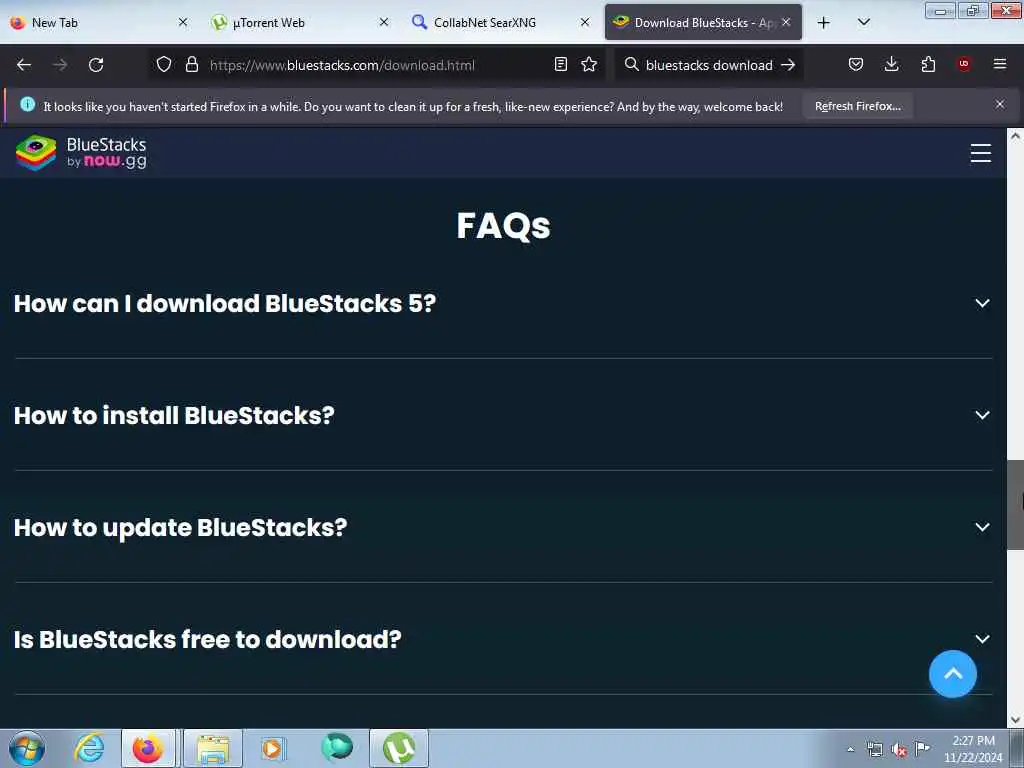Expand 'How to install BlueStacks?' chevron
Image resolution: width=1024 pixels, height=768 pixels.
pos(982,415)
